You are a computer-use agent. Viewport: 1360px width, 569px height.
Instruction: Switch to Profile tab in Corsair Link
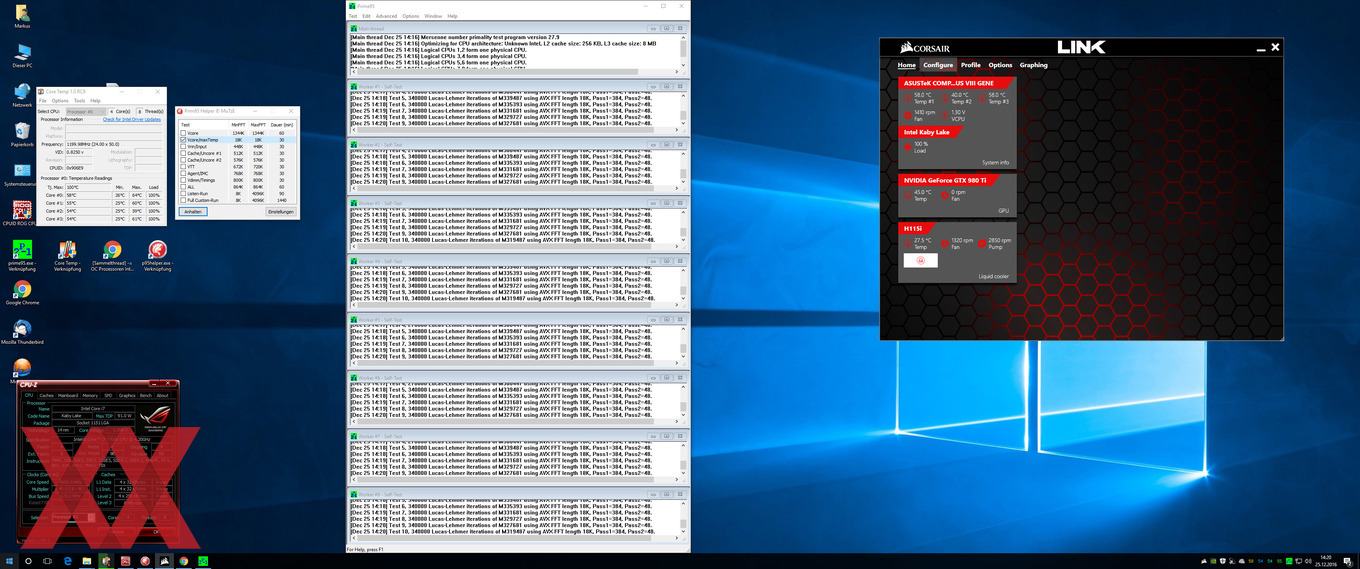[971, 65]
